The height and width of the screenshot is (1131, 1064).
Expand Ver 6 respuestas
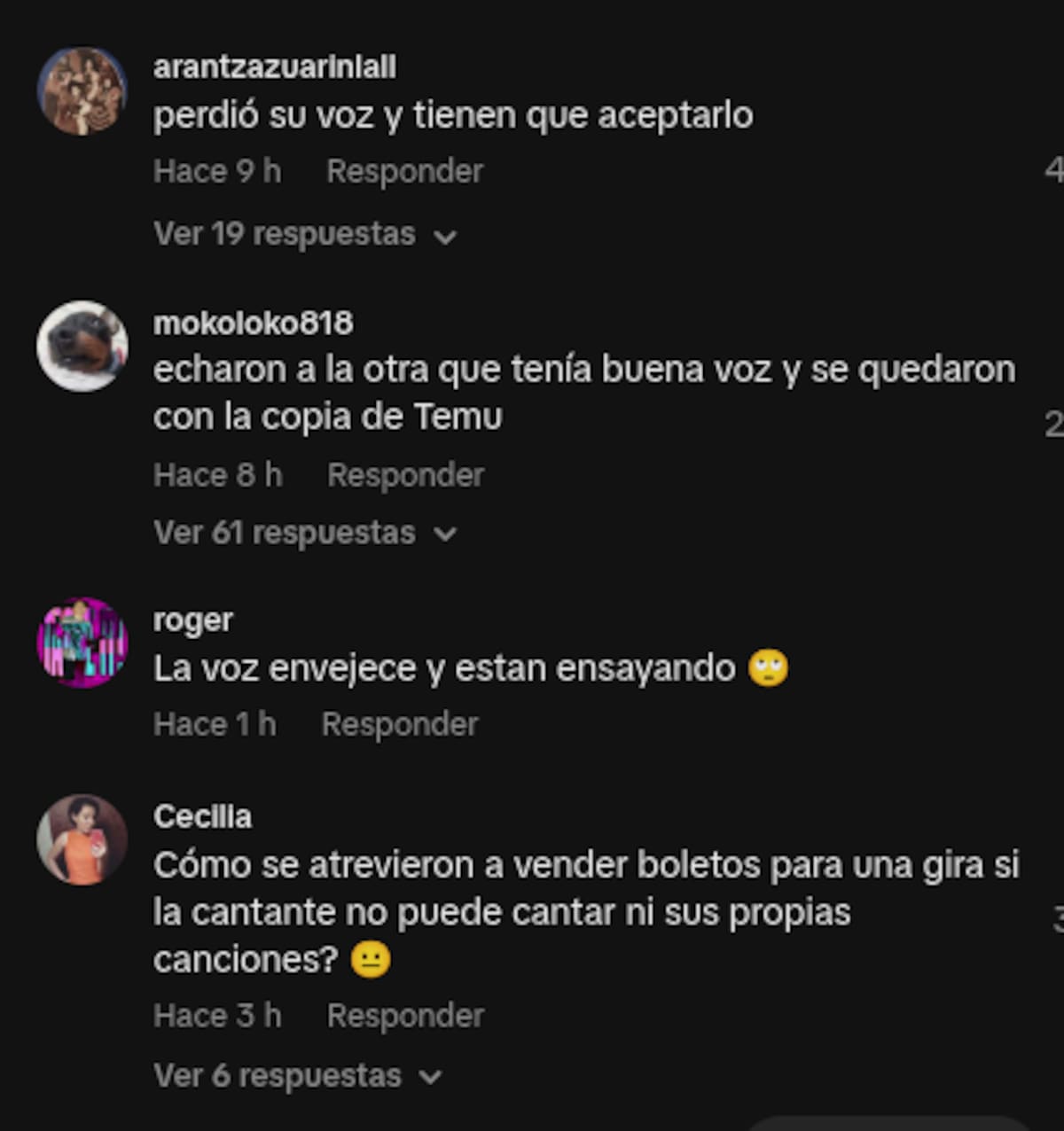pyautogui.click(x=298, y=1076)
